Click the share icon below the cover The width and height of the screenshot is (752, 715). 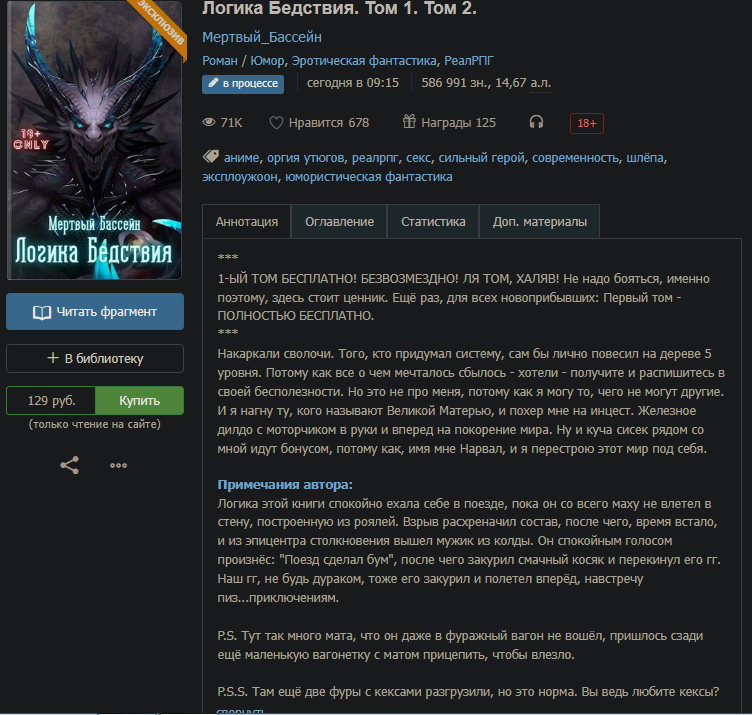click(x=70, y=465)
